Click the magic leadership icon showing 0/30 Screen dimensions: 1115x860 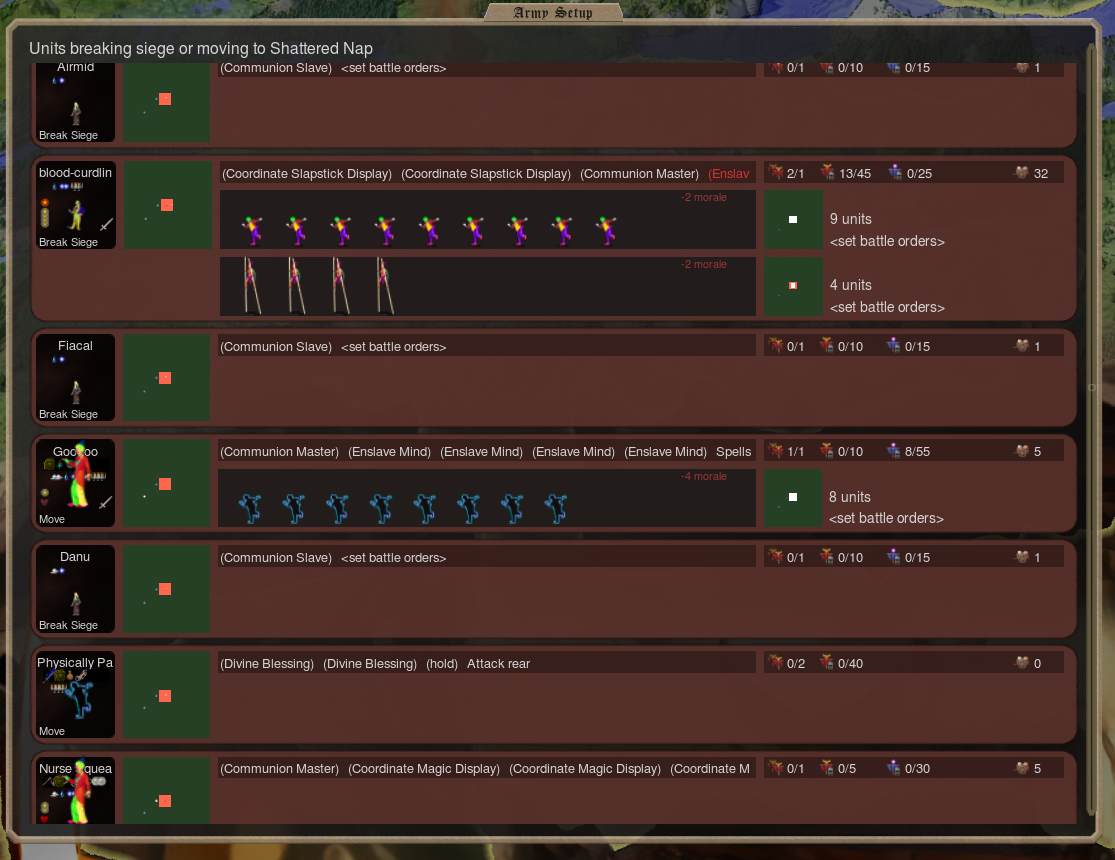click(x=894, y=768)
